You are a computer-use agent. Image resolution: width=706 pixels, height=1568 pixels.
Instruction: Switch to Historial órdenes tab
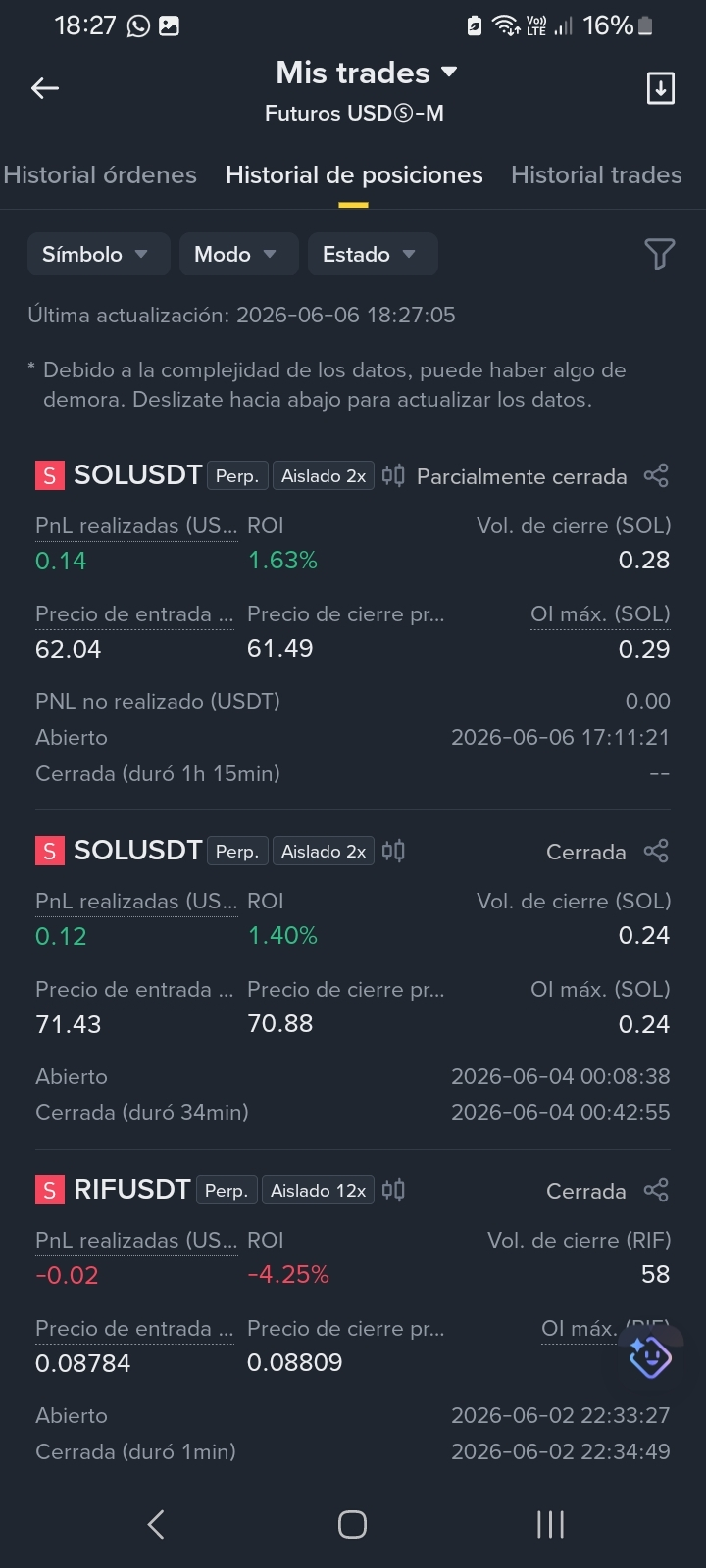(x=100, y=175)
